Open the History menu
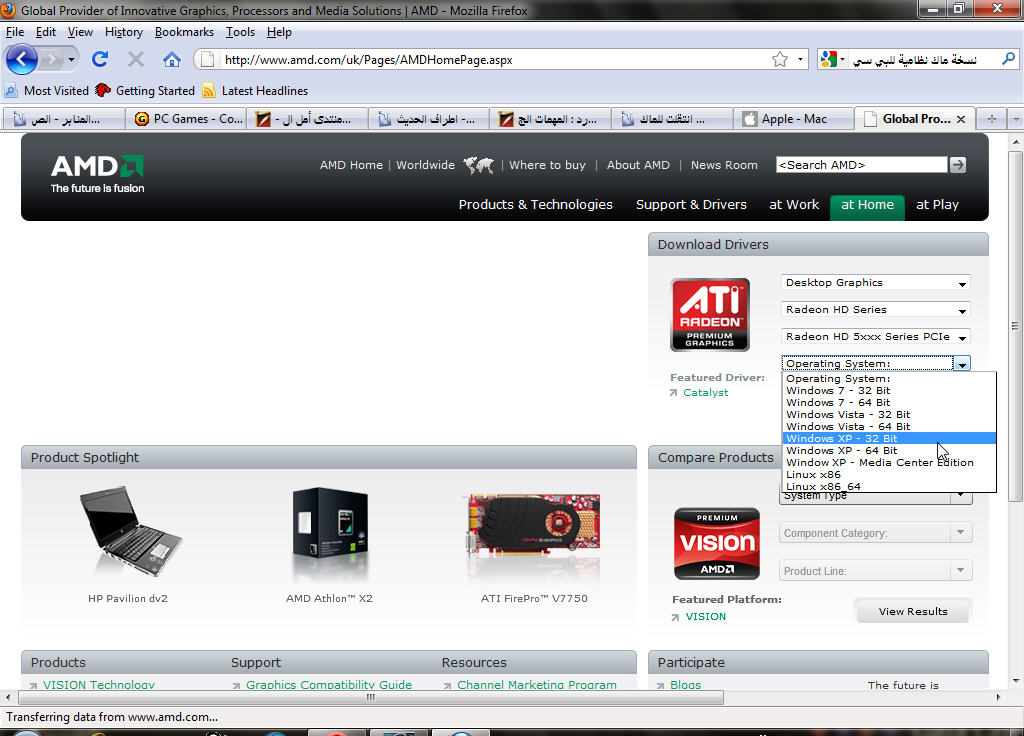 pyautogui.click(x=124, y=32)
